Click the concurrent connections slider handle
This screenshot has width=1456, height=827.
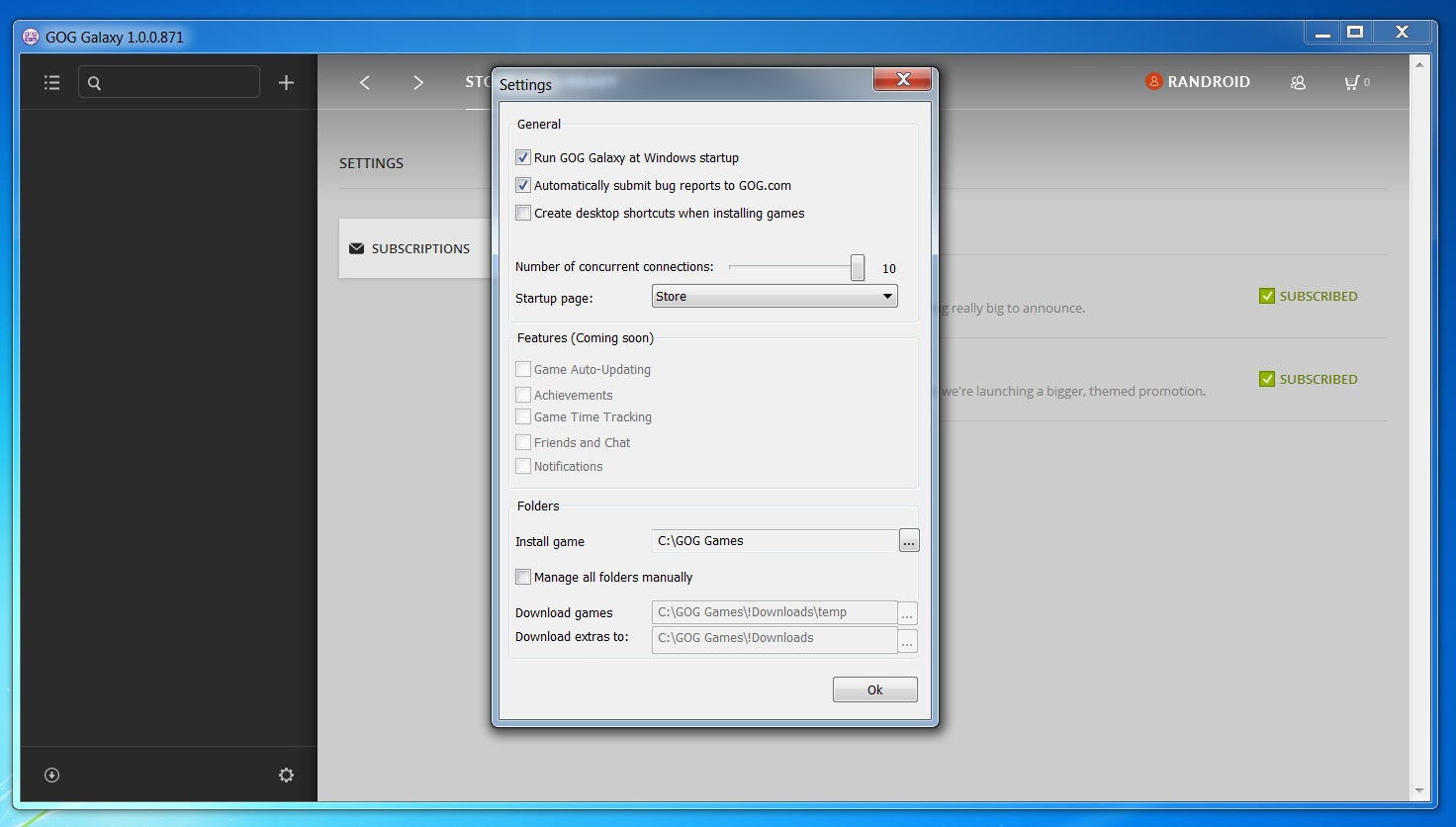(858, 267)
